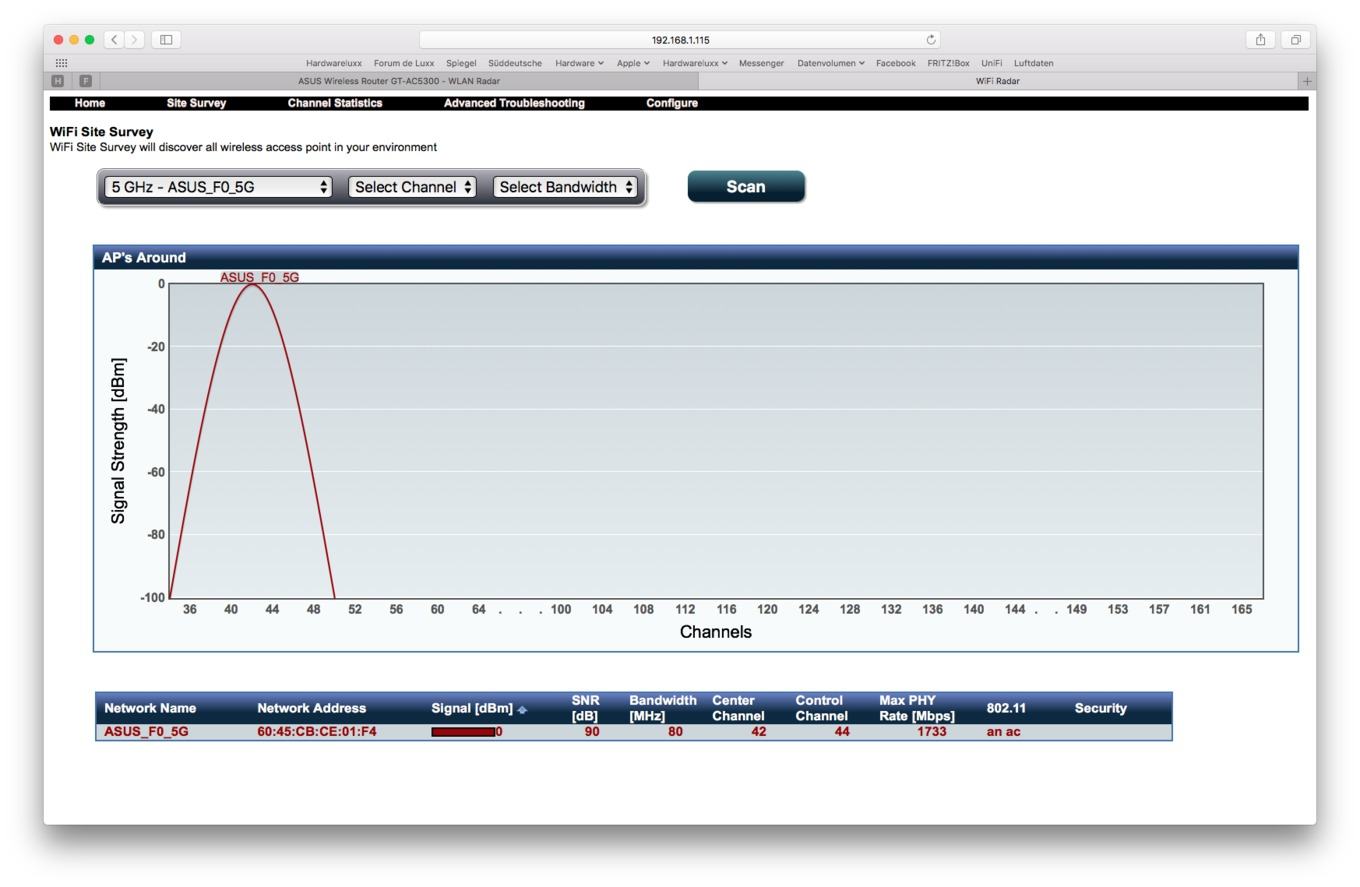Click the Center Channel column header

[738, 708]
